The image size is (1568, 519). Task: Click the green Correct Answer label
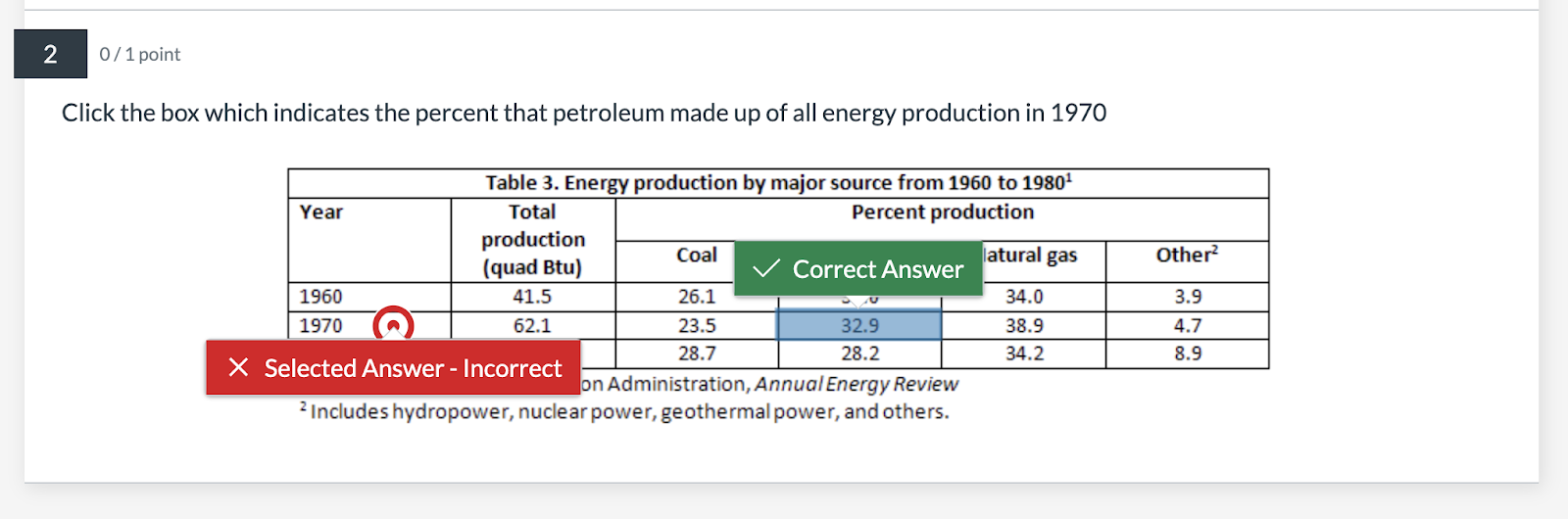pos(877,269)
